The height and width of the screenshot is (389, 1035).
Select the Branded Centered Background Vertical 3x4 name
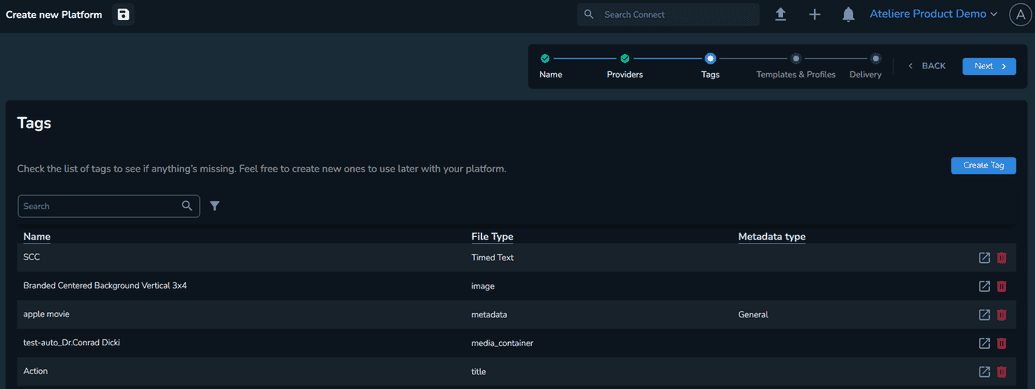105,286
